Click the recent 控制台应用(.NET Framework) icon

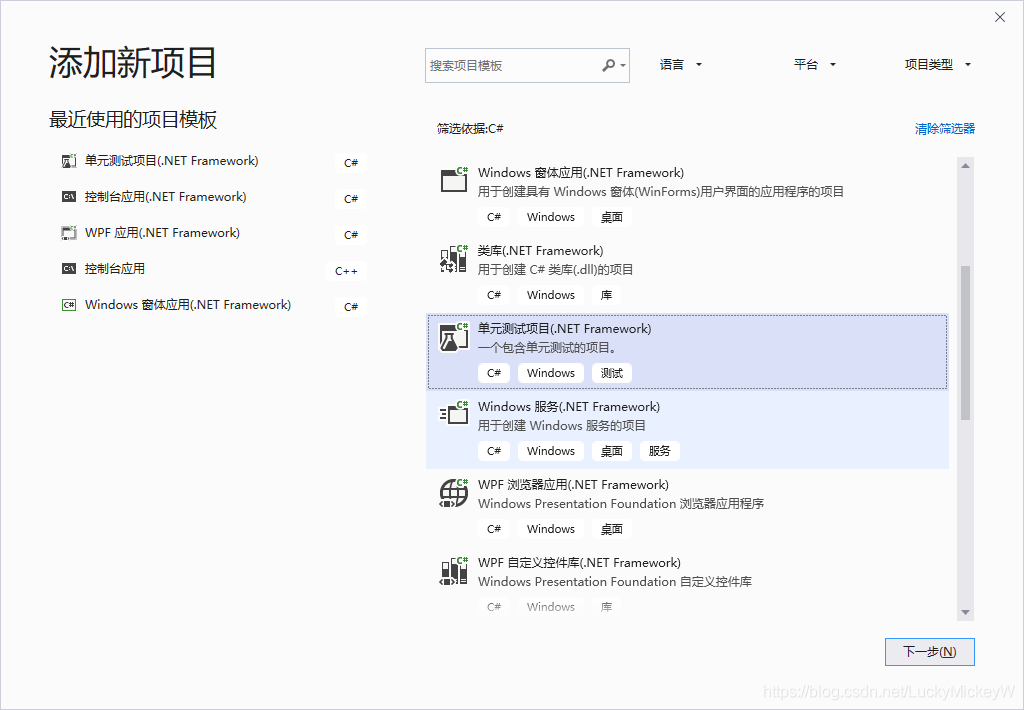pyautogui.click(x=69, y=197)
